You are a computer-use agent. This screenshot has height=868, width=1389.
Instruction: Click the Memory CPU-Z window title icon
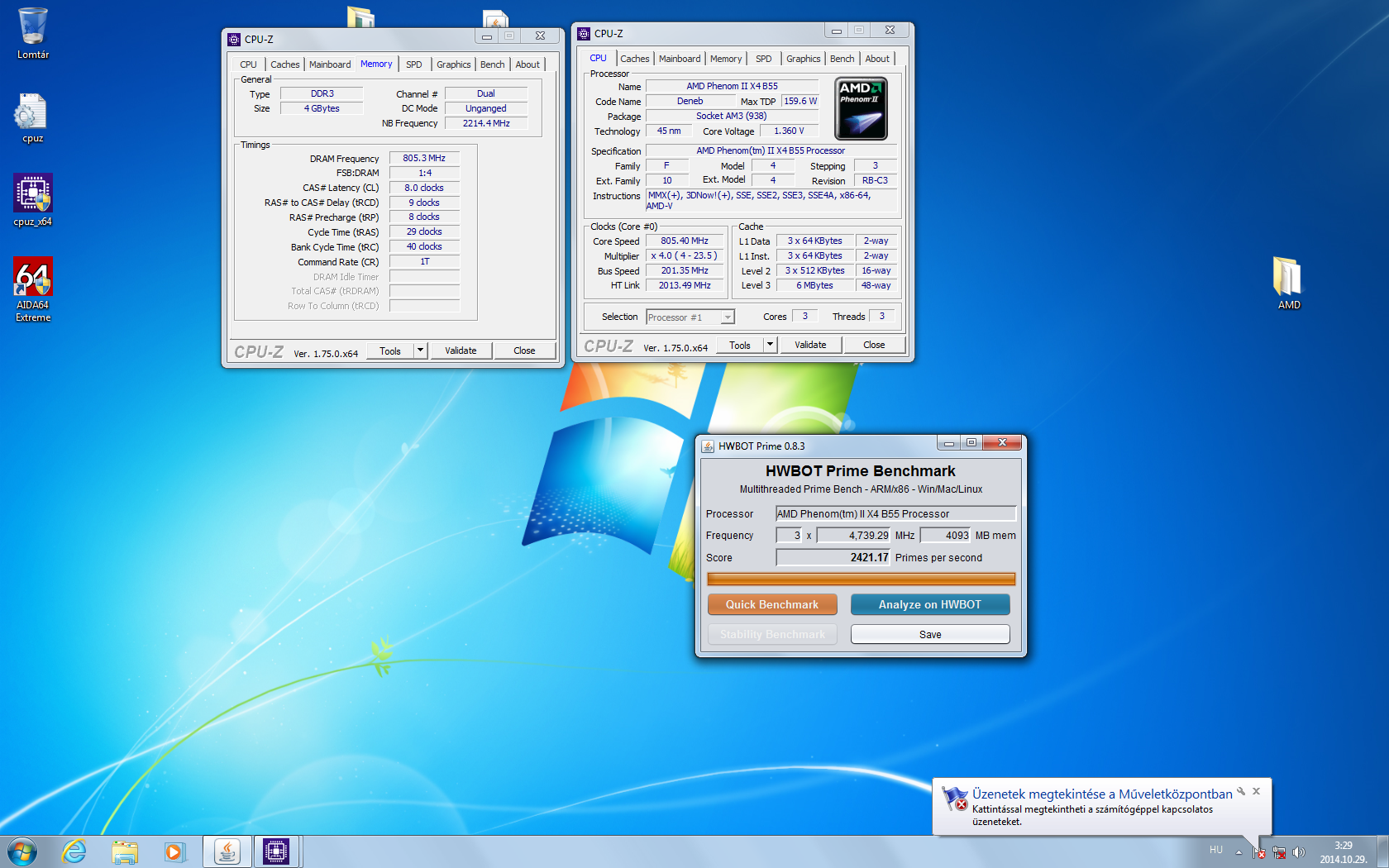click(234, 39)
